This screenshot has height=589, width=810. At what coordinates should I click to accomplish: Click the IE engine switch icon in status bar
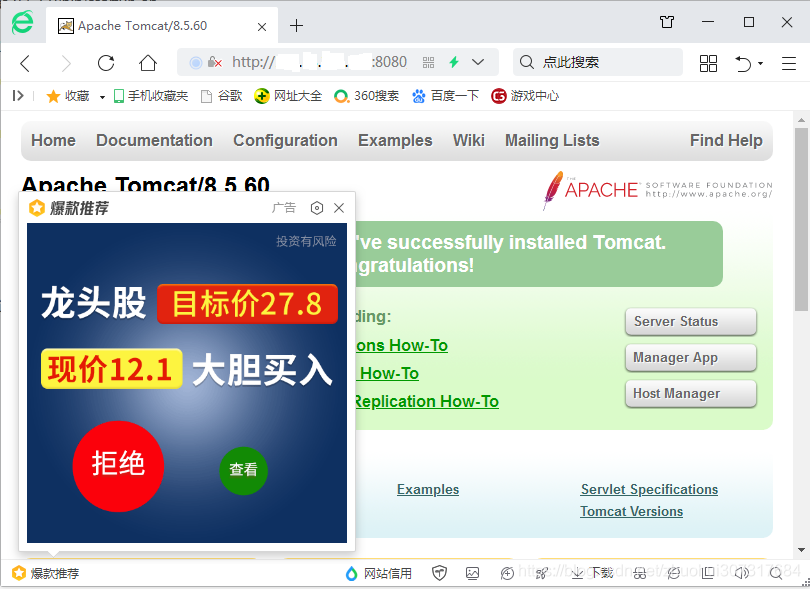pyautogui.click(x=674, y=572)
